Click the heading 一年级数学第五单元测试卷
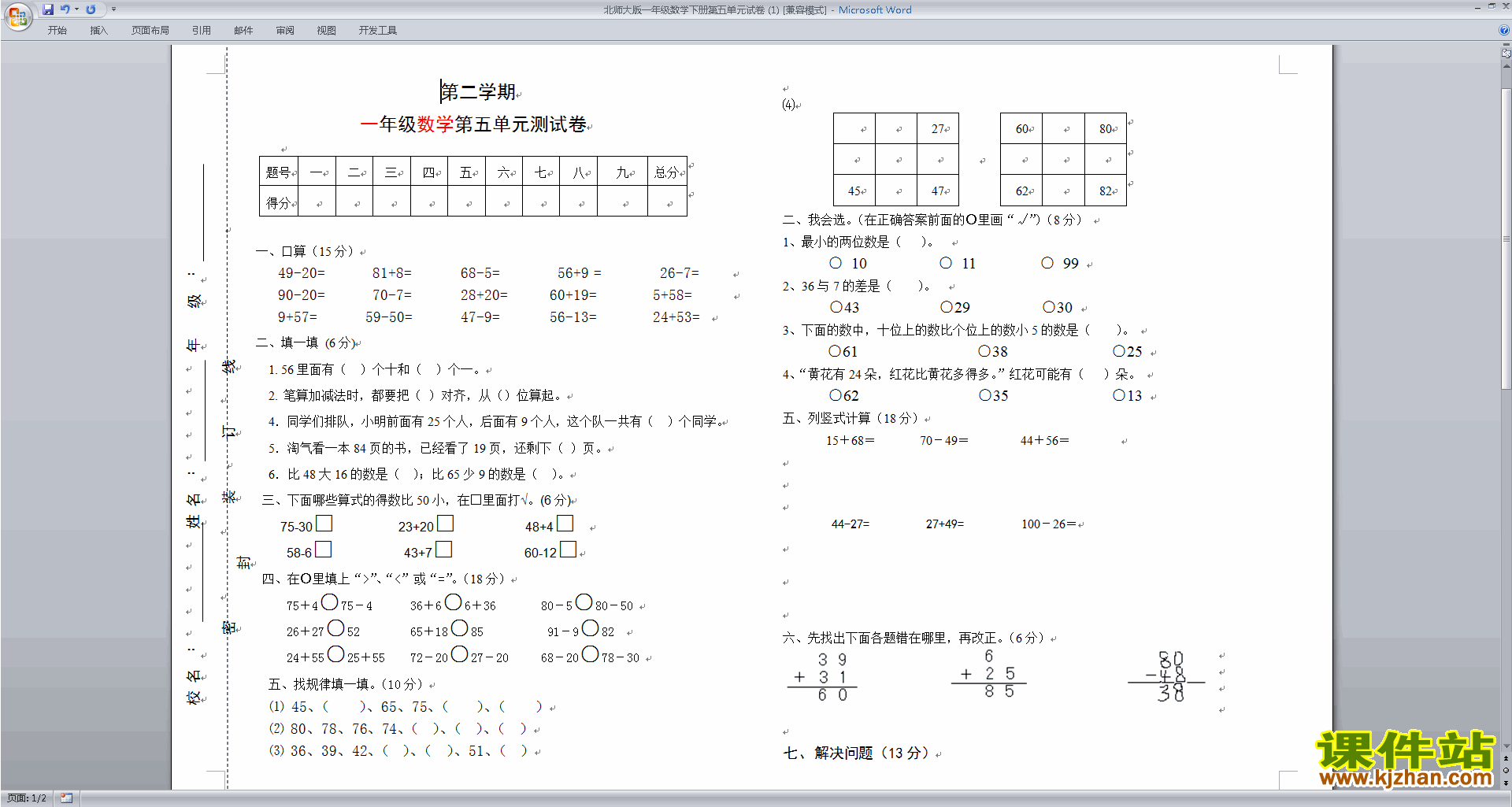 point(473,124)
